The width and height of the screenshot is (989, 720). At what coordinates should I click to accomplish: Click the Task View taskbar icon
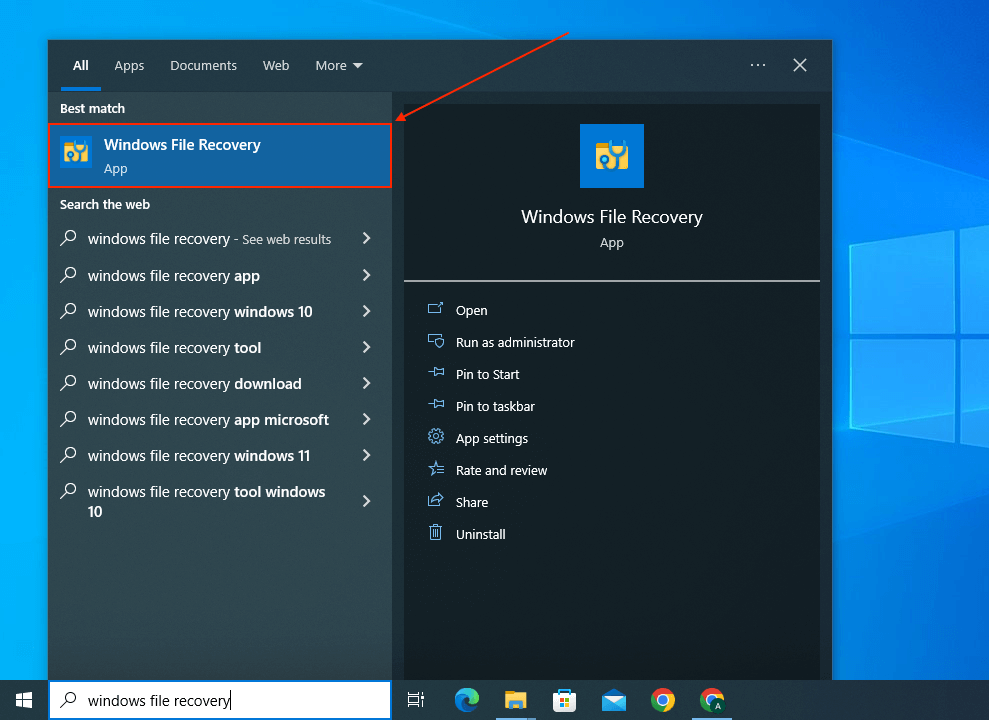click(416, 700)
